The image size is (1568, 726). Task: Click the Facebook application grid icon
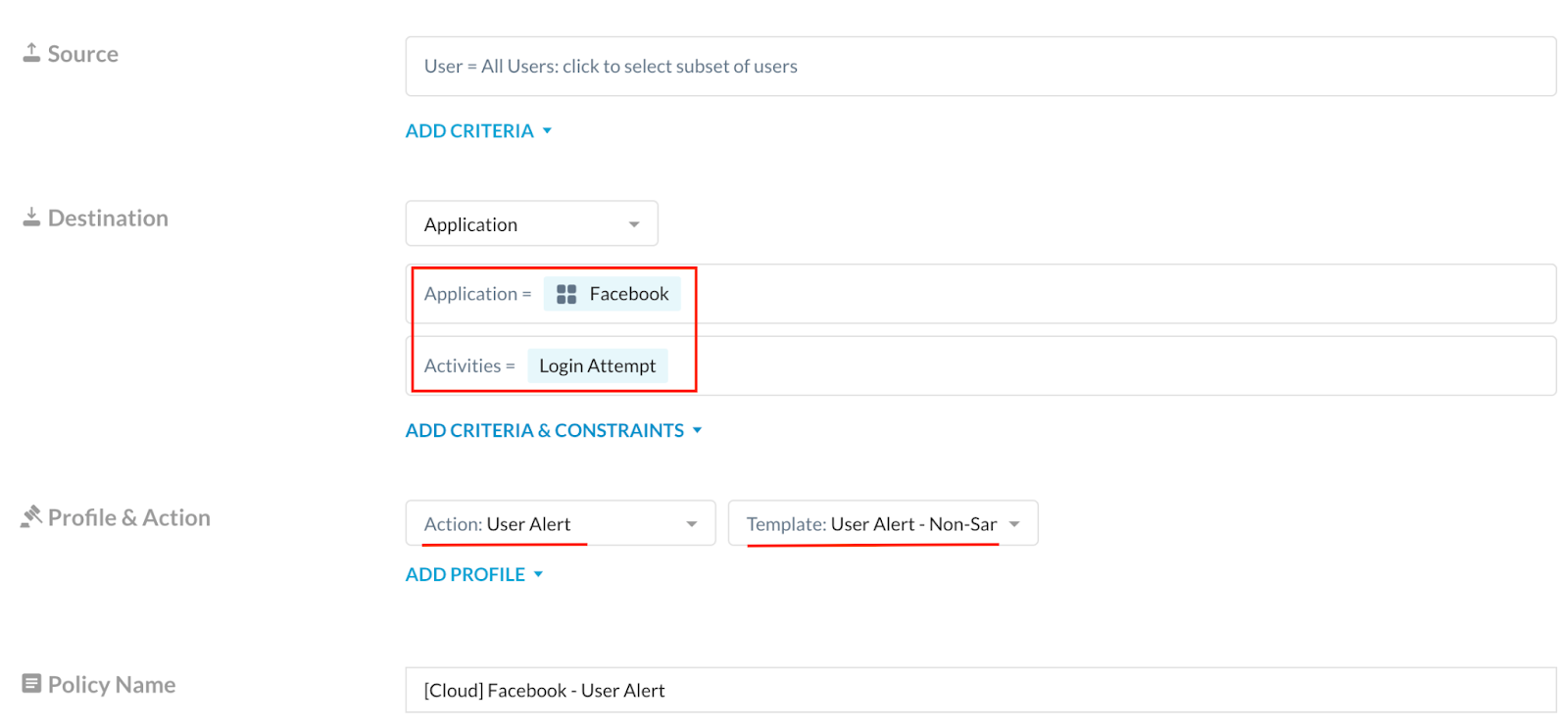pos(566,294)
